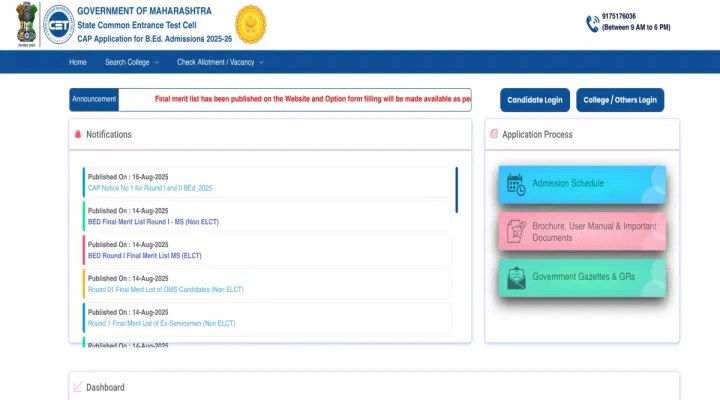This screenshot has height=400, width=720.
Task: Expand the Check Allotment / Vacancy menu
Action: [x=220, y=62]
